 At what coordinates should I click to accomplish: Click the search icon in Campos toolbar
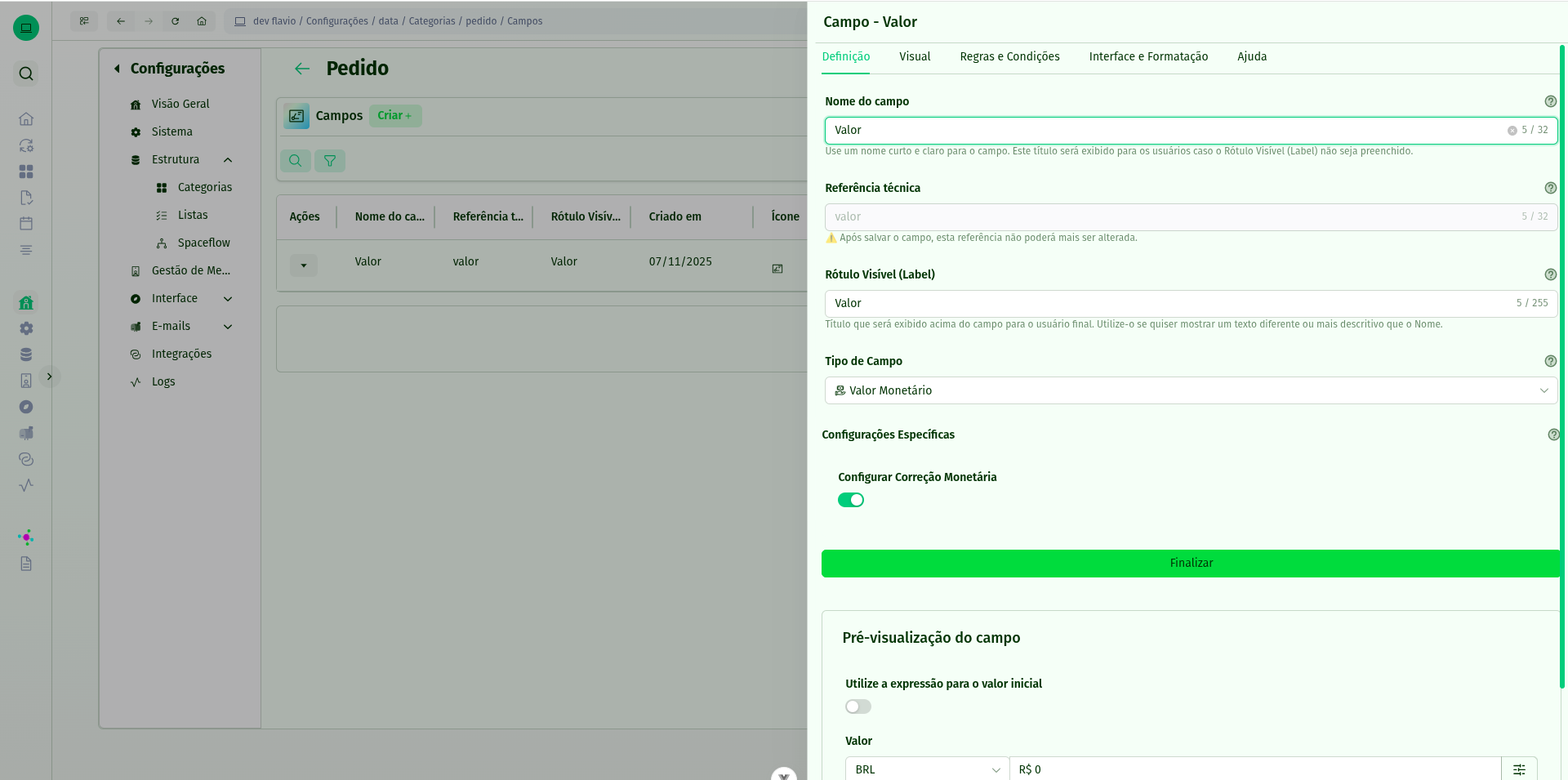[x=296, y=161]
